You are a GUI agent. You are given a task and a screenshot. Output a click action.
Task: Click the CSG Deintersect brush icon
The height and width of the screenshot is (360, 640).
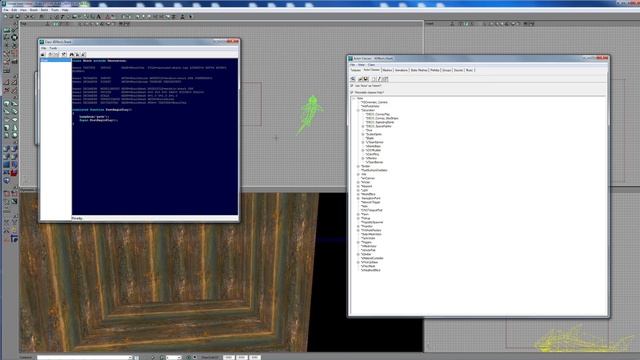tap(14, 157)
